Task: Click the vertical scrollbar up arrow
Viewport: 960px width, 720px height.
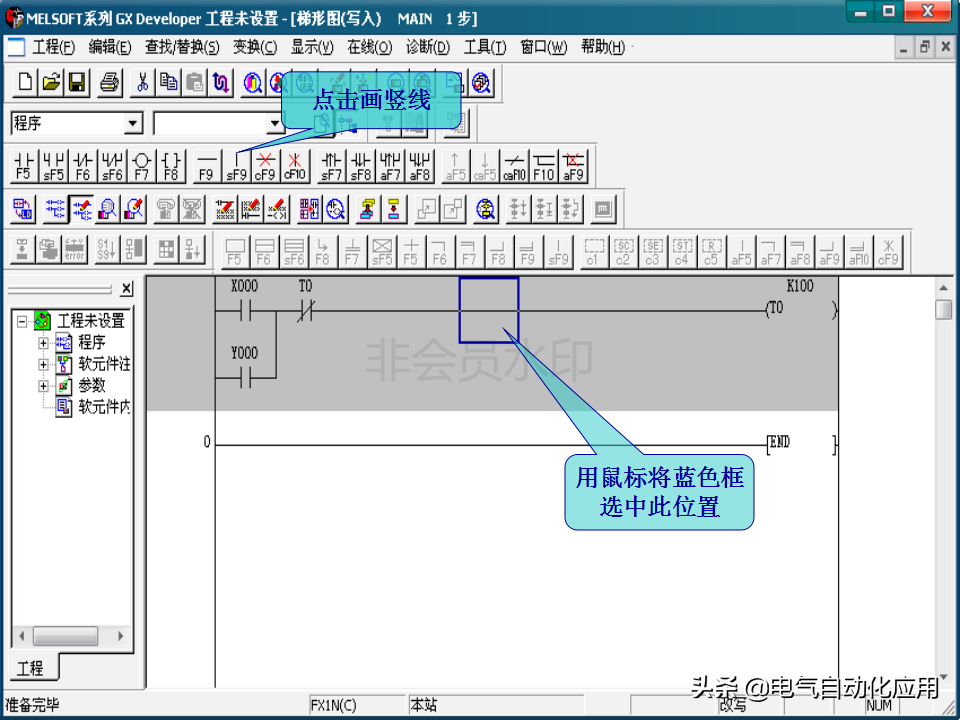Action: 943,287
